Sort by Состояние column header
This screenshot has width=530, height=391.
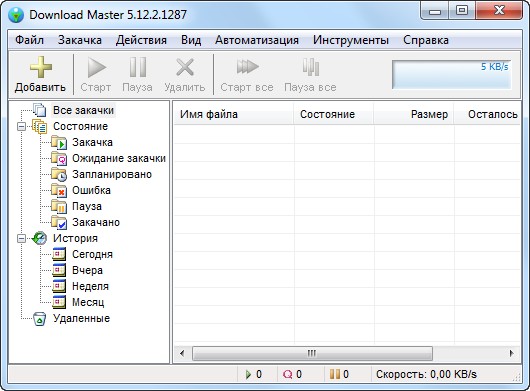click(334, 114)
